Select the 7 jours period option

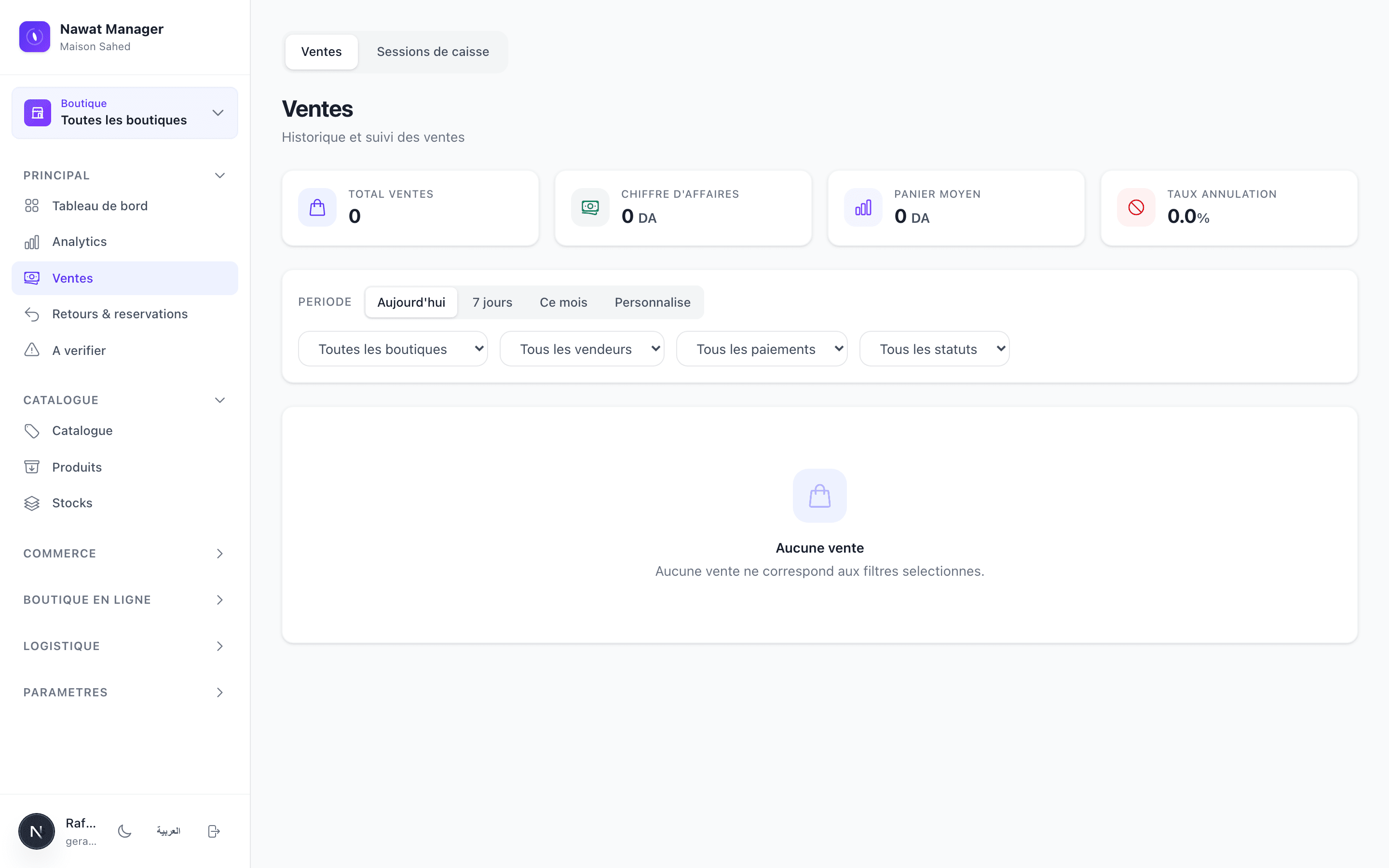tap(492, 302)
